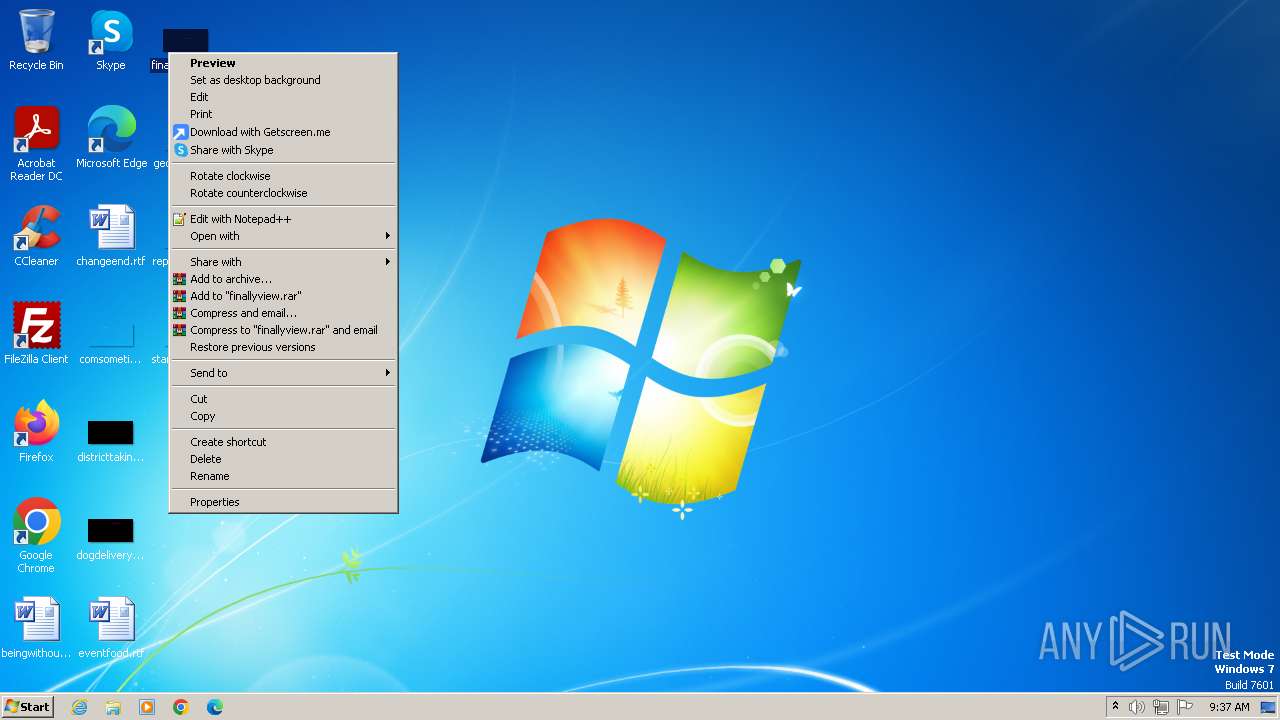Click the Start button
1280x720 pixels.
pos(27,707)
